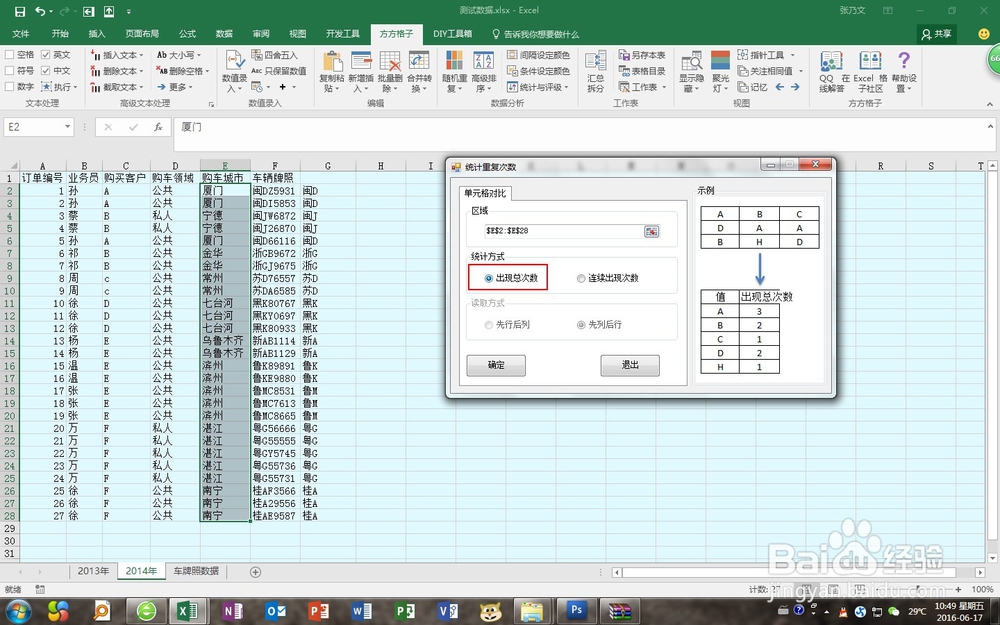Screen dimensions: 1000x625
Task: Open 随机重复 tool
Action: 455,71
